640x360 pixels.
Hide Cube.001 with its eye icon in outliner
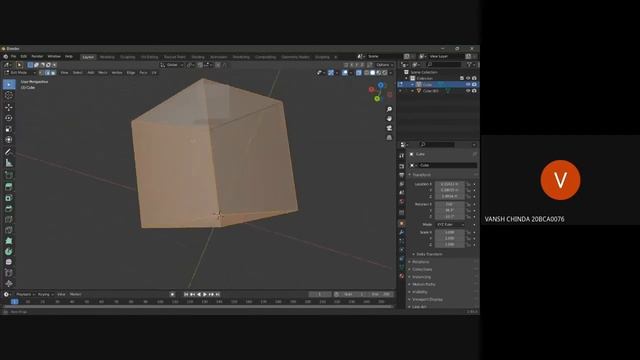tap(468, 91)
